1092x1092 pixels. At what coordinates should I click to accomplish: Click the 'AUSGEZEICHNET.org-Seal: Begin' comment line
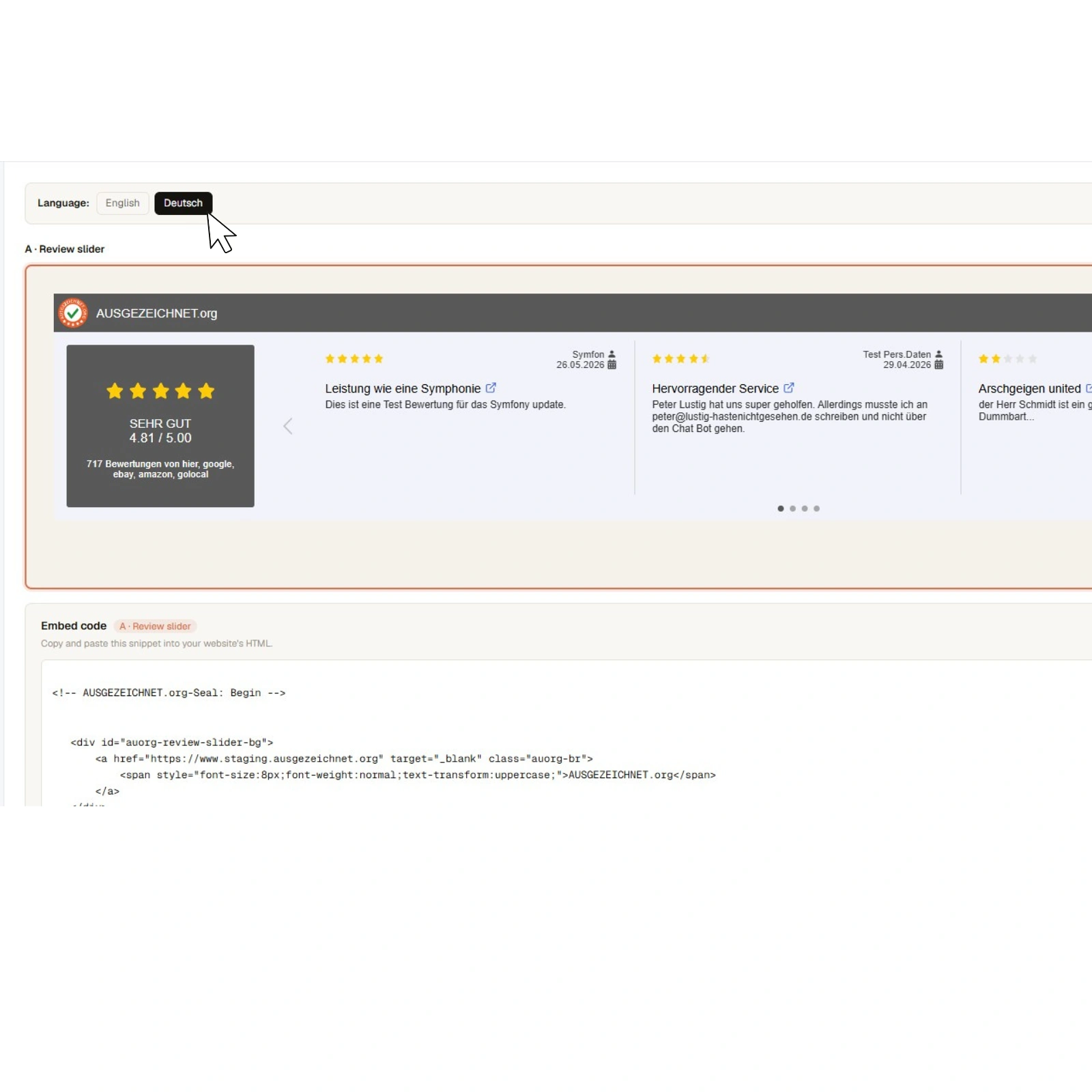click(x=169, y=693)
